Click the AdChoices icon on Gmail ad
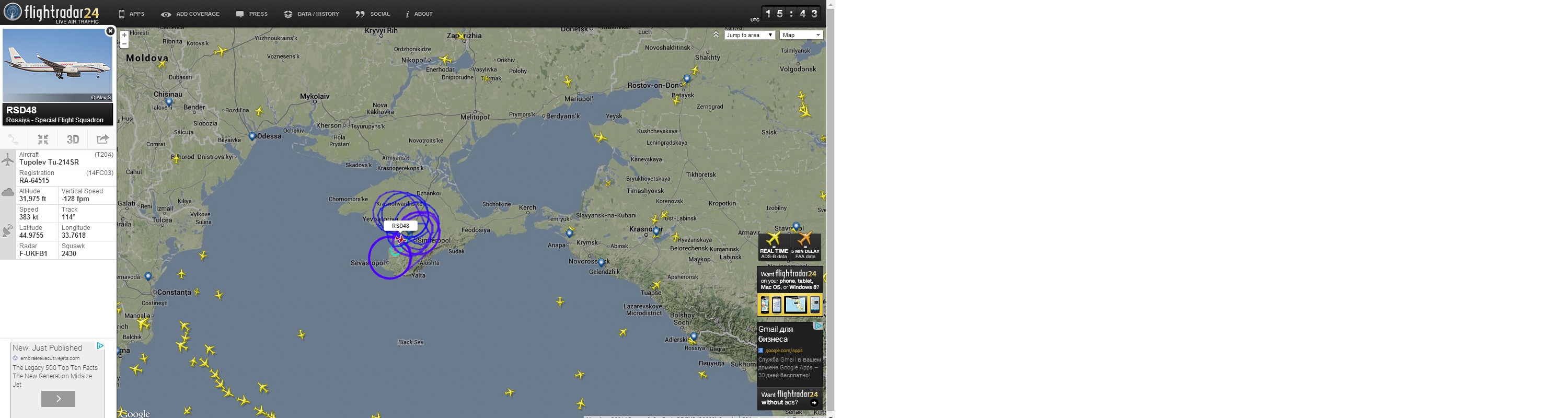Image resolution: width=1568 pixels, height=418 pixels. 818,326
